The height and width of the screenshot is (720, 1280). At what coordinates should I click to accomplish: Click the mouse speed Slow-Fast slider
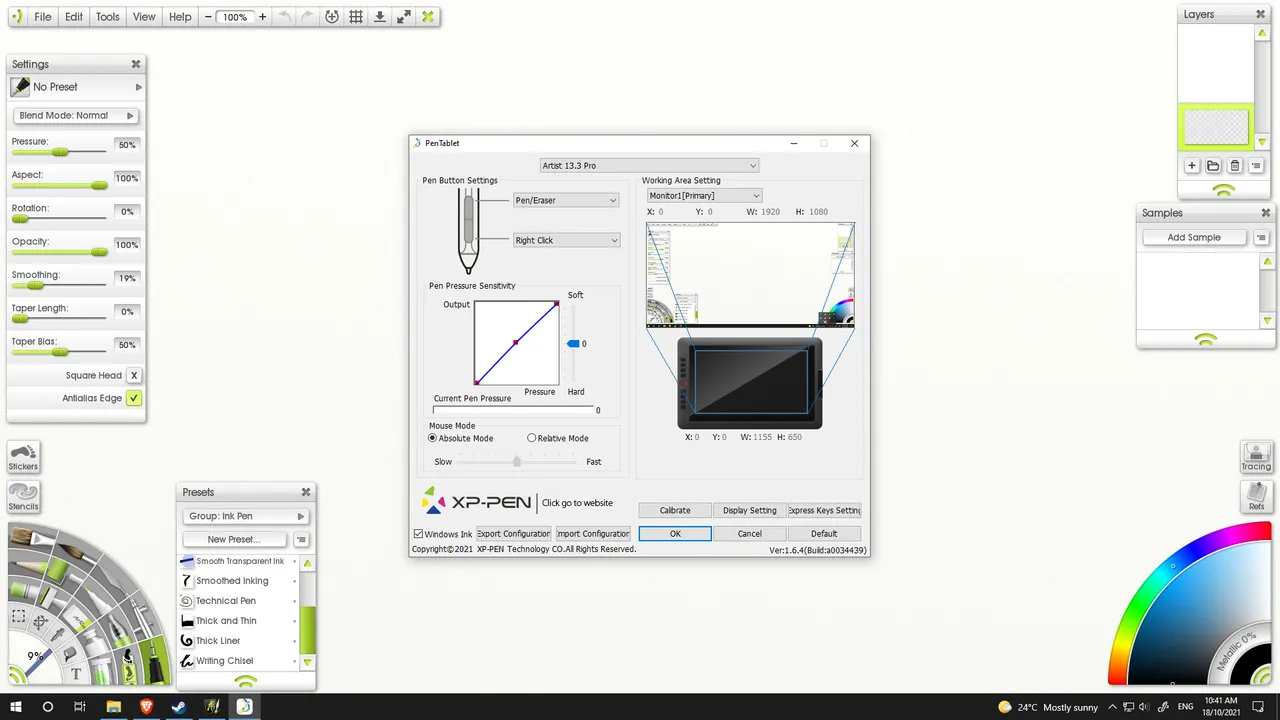tap(517, 461)
